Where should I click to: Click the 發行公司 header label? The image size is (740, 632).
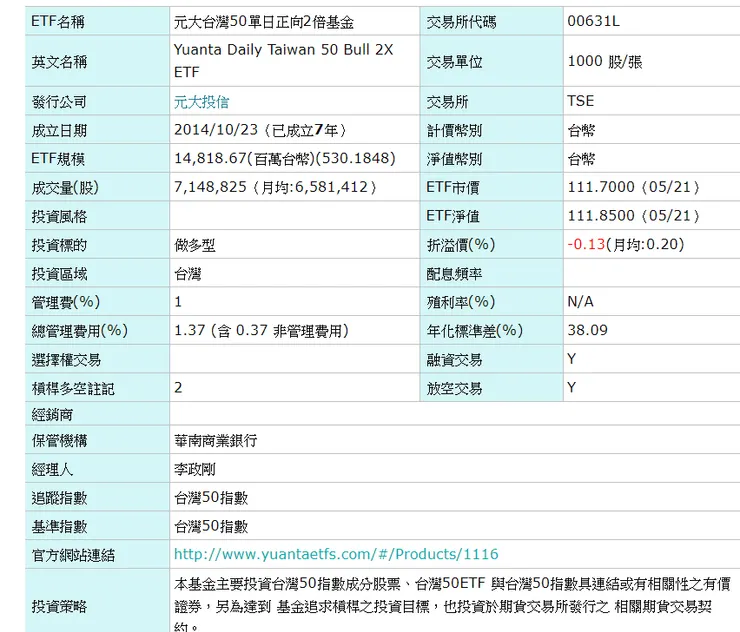tap(59, 101)
